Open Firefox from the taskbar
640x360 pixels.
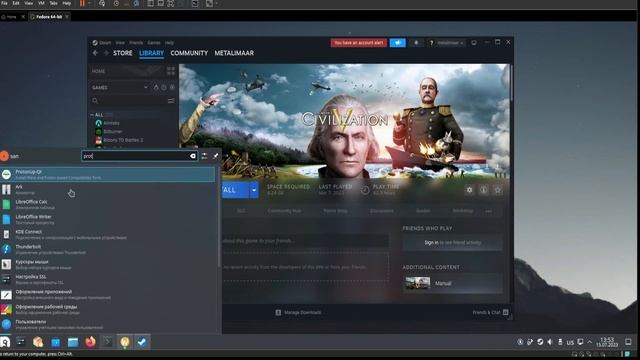91,342
